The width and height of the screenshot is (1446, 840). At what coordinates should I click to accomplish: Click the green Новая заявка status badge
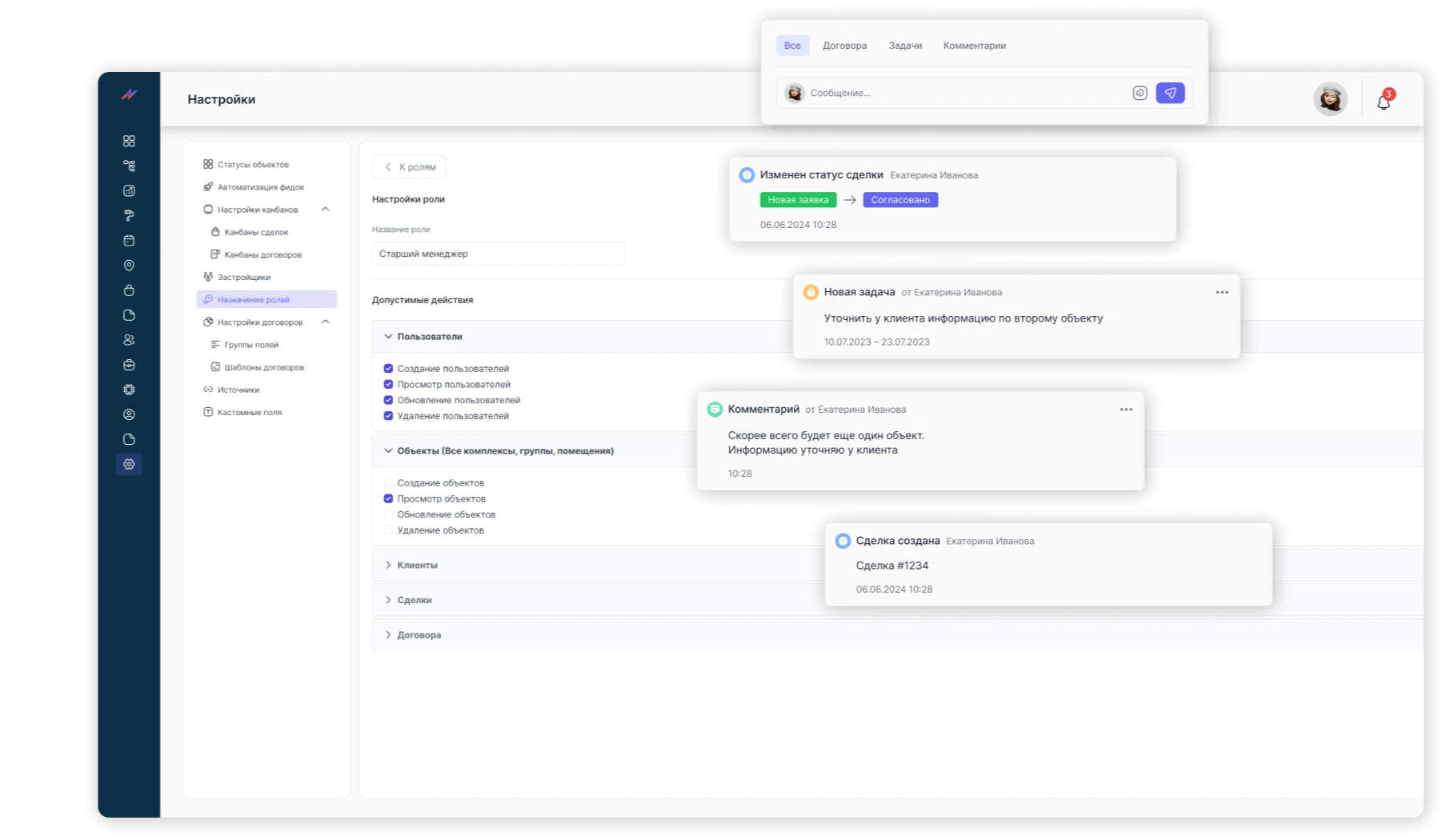pyautogui.click(x=798, y=200)
